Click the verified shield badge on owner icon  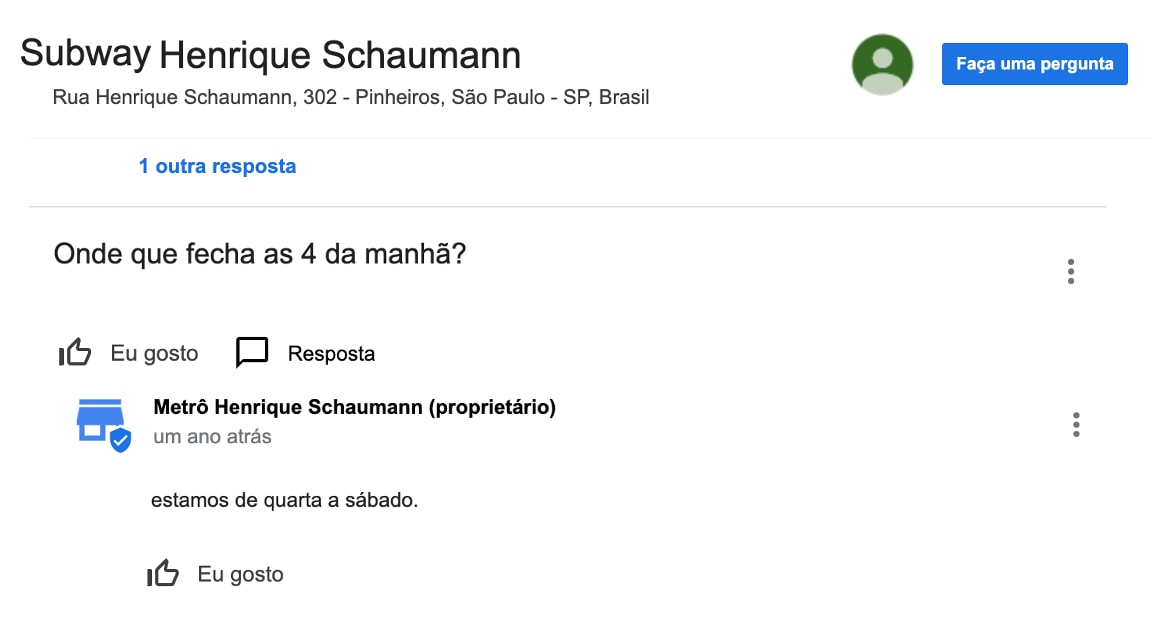pos(120,440)
